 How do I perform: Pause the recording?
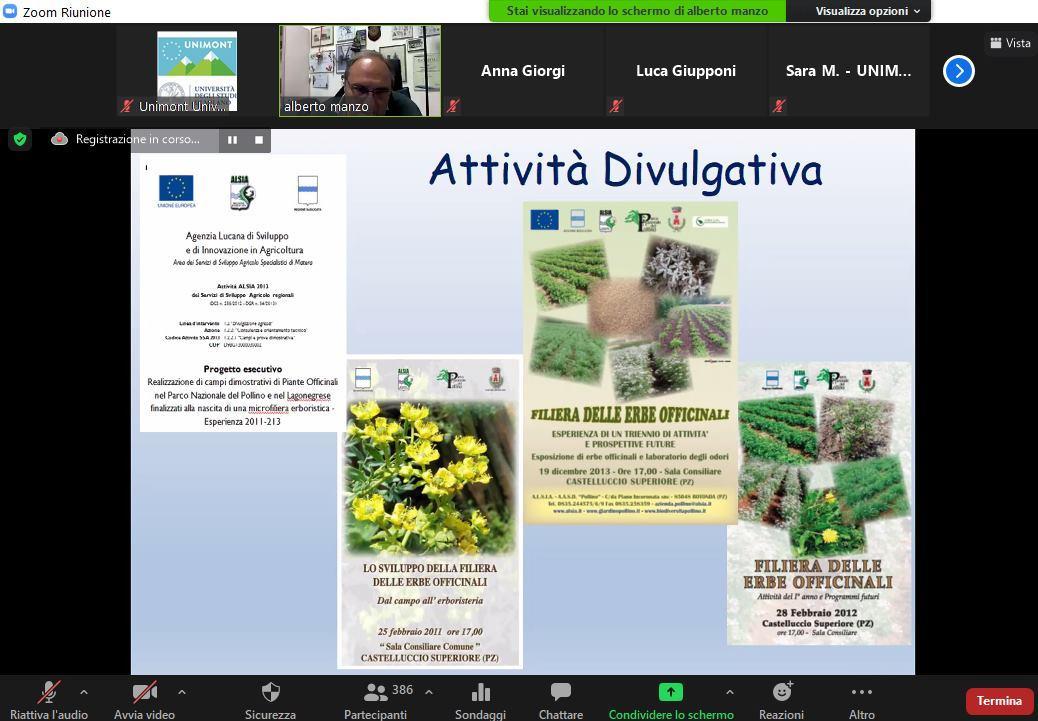tap(232, 140)
